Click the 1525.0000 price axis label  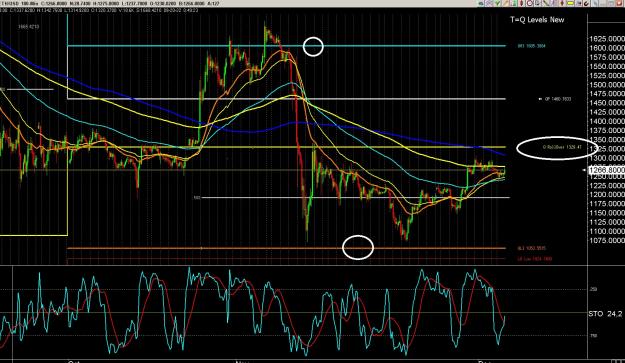pos(606,76)
